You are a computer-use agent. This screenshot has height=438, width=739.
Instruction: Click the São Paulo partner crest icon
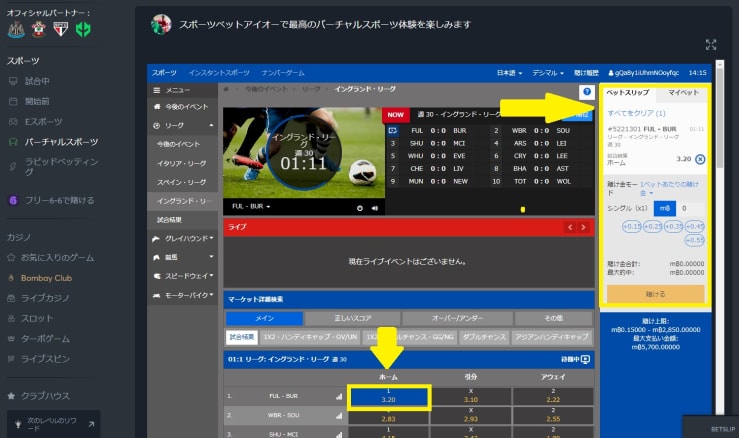[x=60, y=30]
